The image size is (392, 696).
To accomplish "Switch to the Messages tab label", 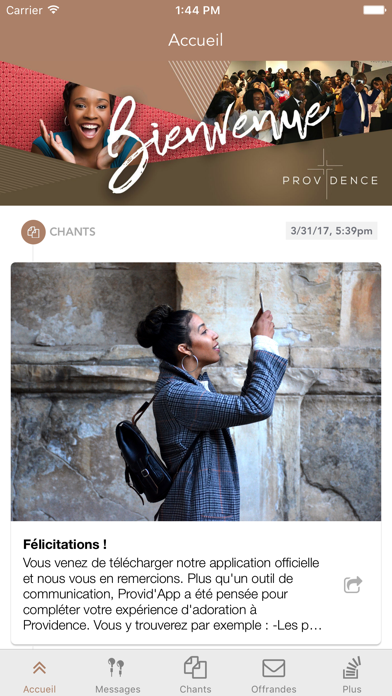I will (118, 689).
